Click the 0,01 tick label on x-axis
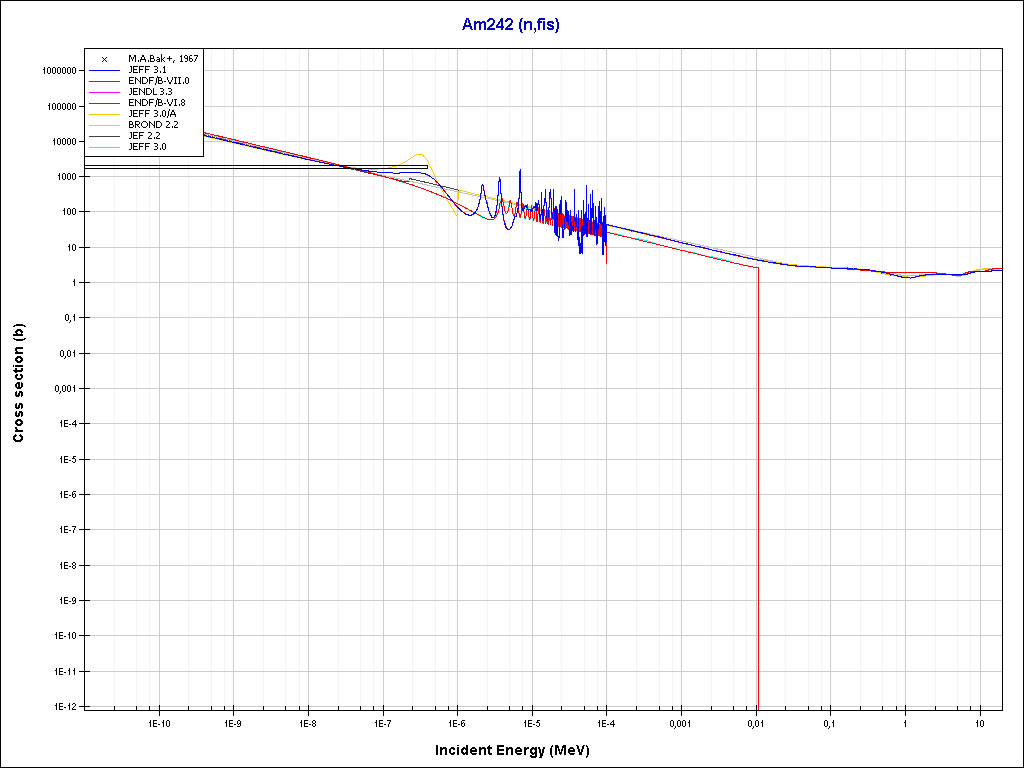 click(x=755, y=722)
